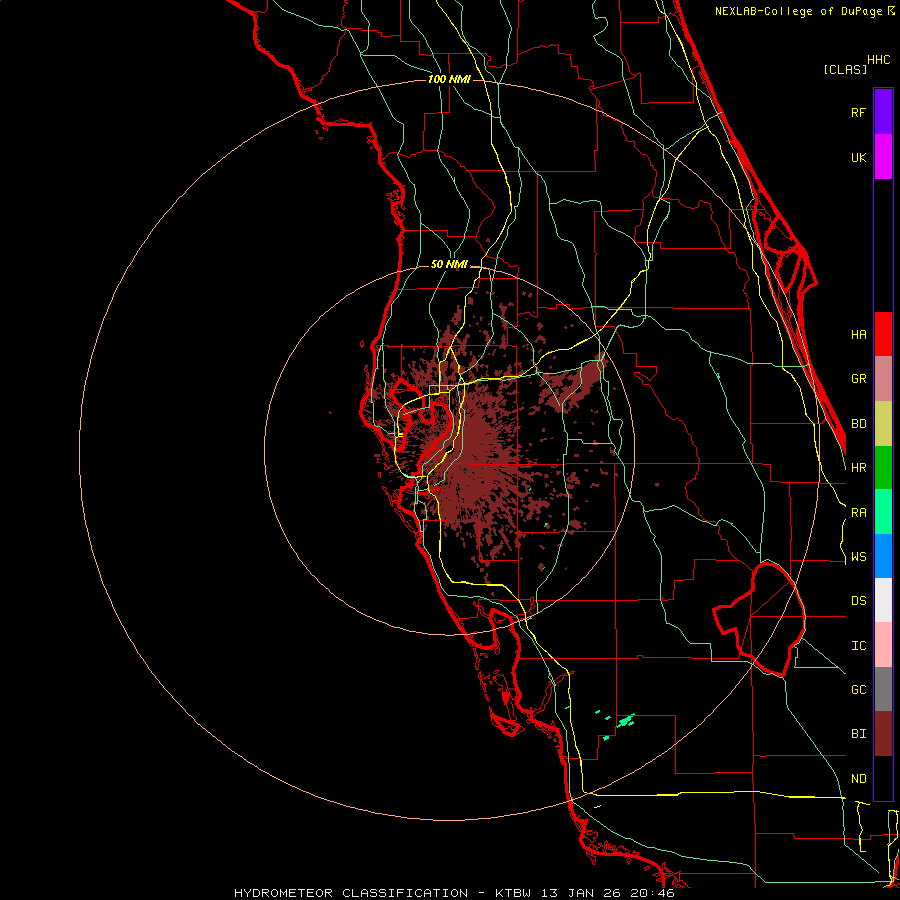Select the yellow BD legend swatch
Image resolution: width=900 pixels, height=900 pixels.
(883, 424)
